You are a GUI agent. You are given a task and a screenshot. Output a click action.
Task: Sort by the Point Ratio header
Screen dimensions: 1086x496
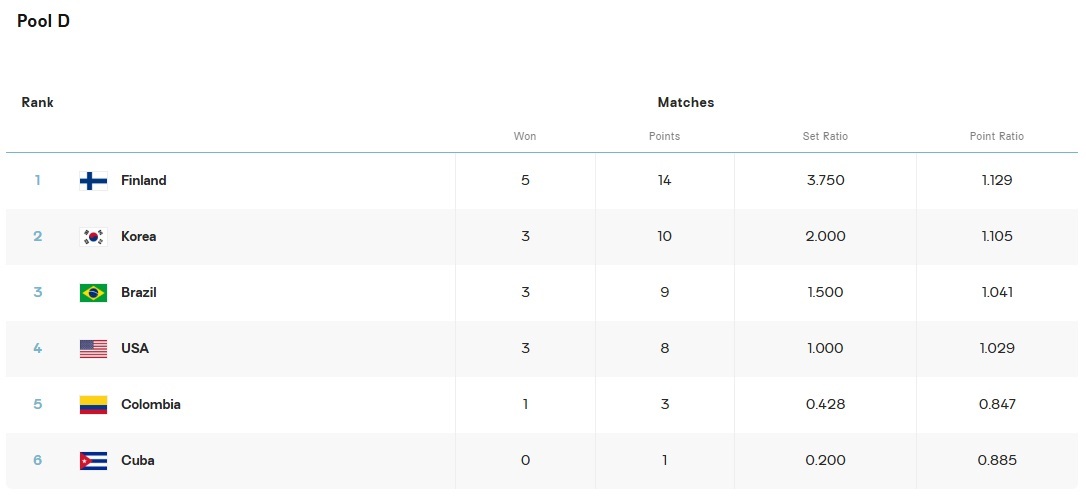[x=997, y=136]
